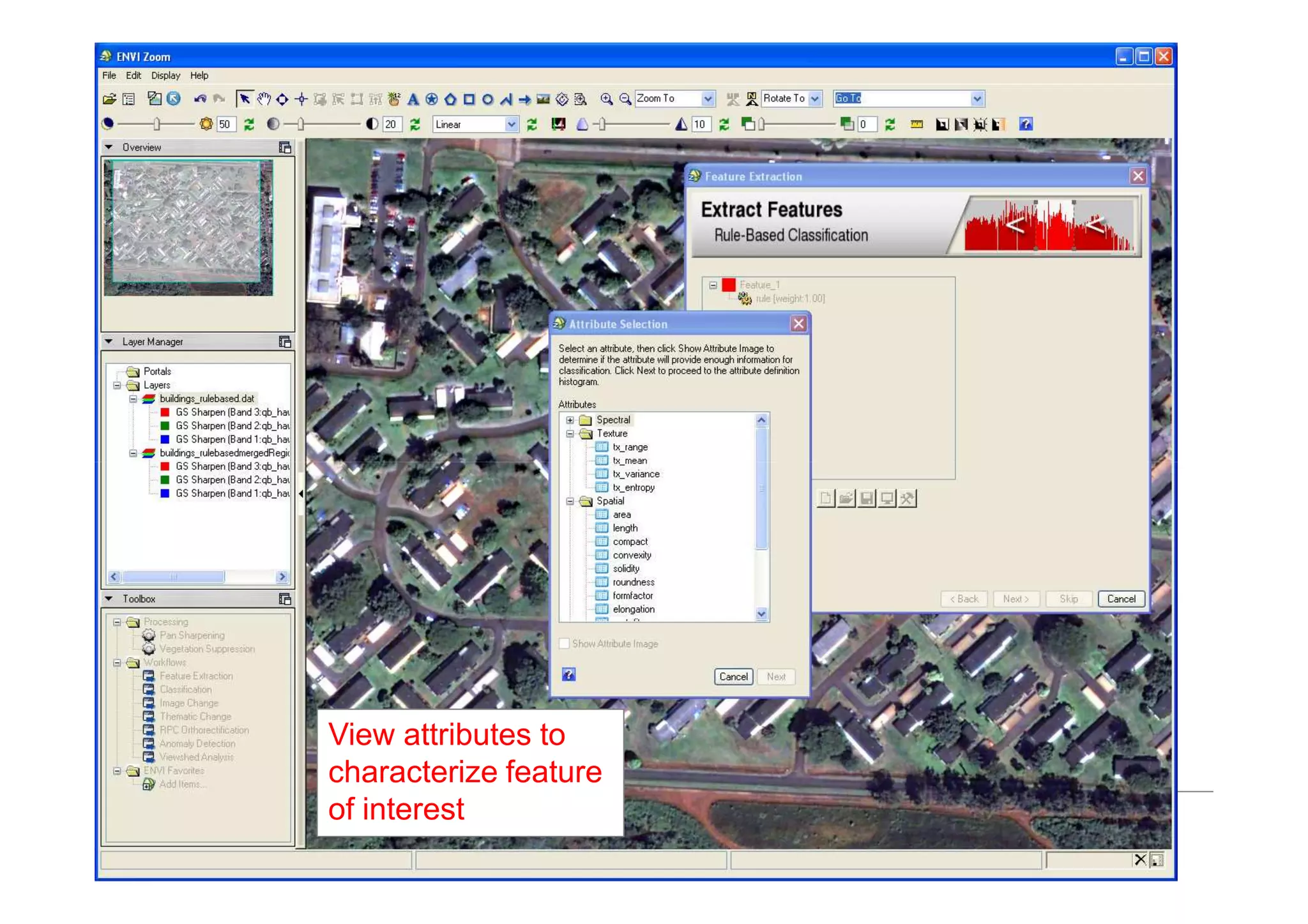Click Cancel in Feature Extraction window
Viewport: 1308px width, 924px height.
1121,599
